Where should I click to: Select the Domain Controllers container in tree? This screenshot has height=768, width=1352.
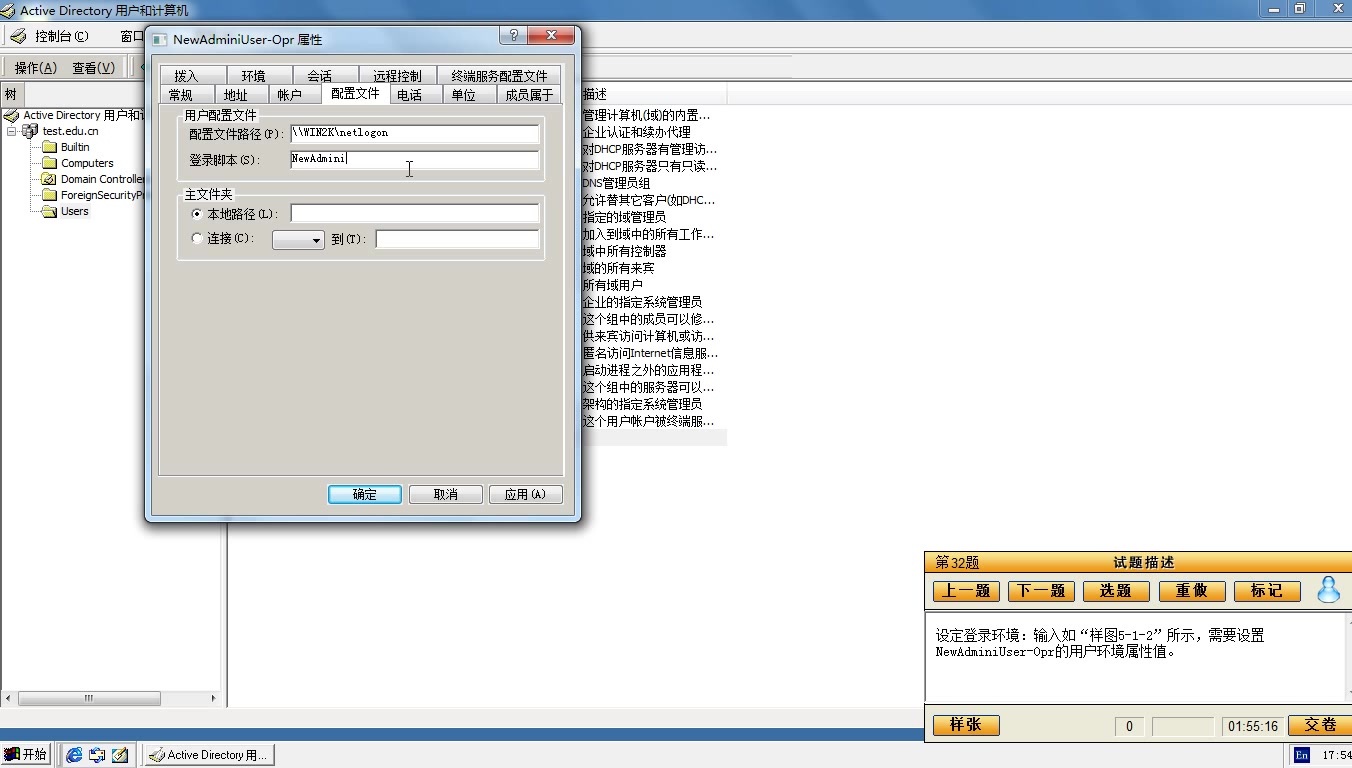[103, 179]
